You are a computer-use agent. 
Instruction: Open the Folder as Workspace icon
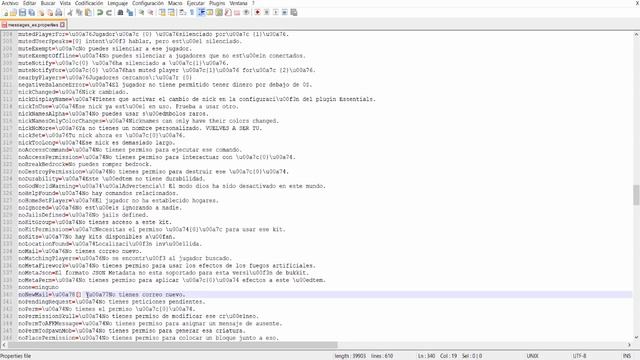(237, 13)
